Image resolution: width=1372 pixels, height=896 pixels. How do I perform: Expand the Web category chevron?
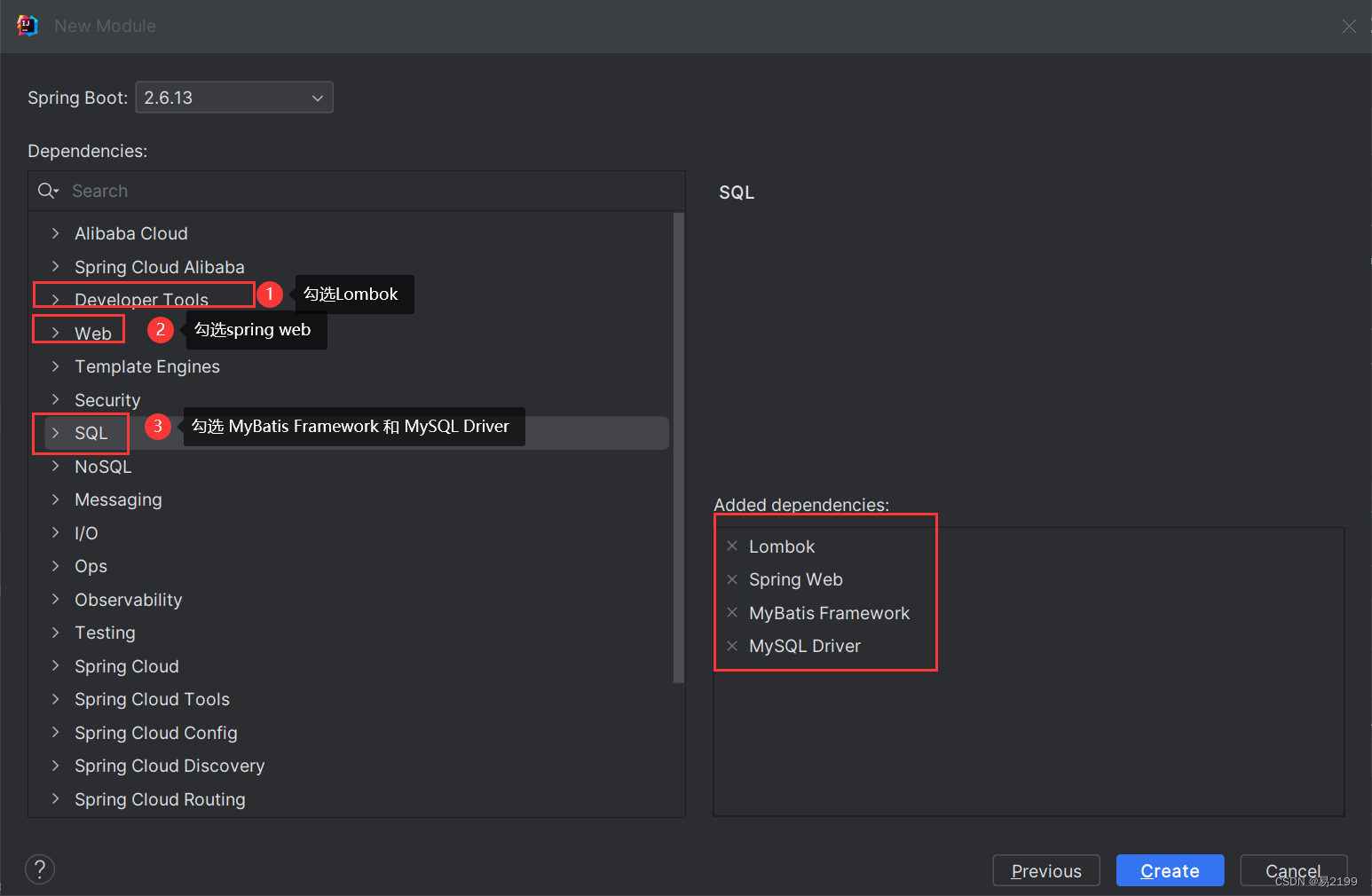[55, 333]
